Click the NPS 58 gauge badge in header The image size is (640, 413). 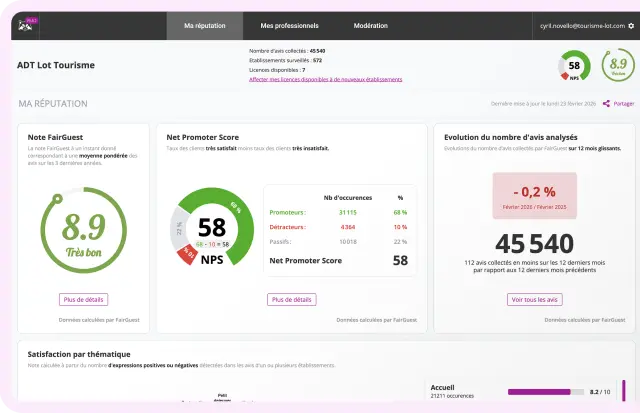coord(574,66)
